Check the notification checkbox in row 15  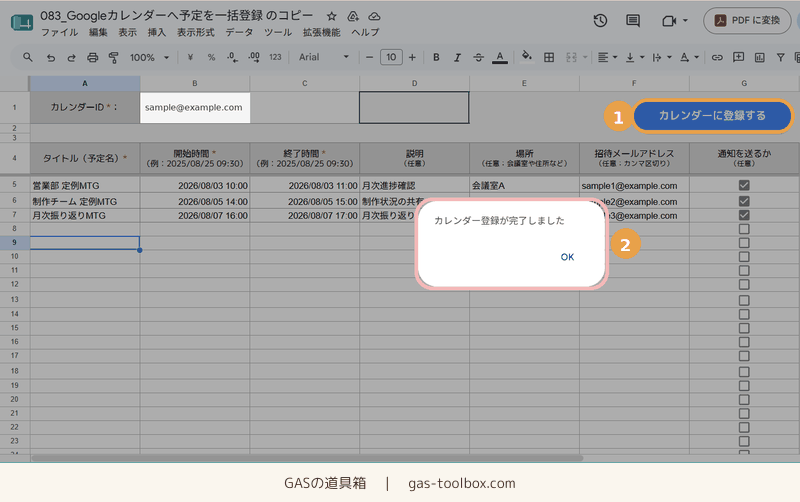coord(744,328)
